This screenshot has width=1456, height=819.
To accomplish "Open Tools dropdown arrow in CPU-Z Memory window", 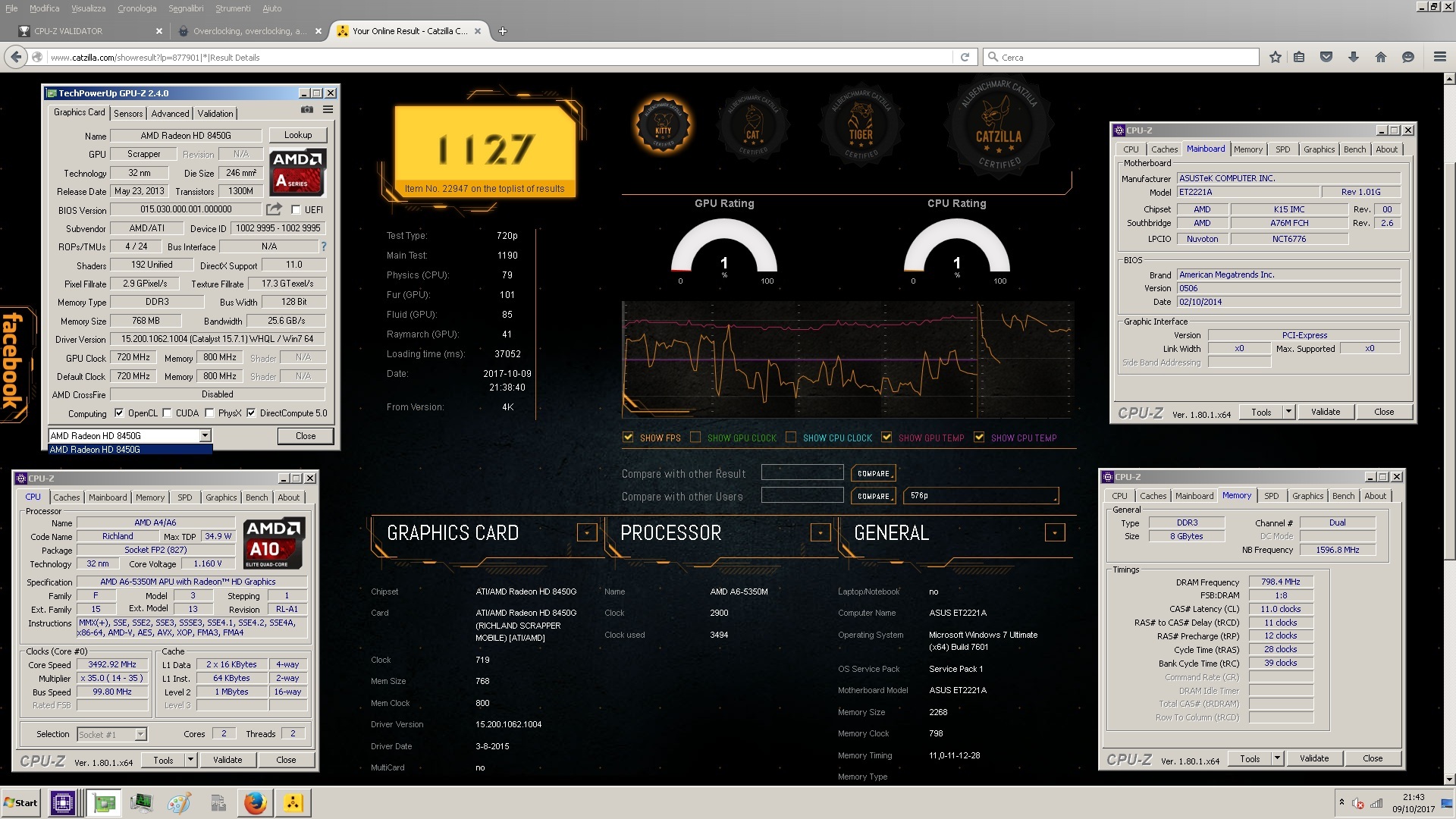I will click(x=1276, y=758).
